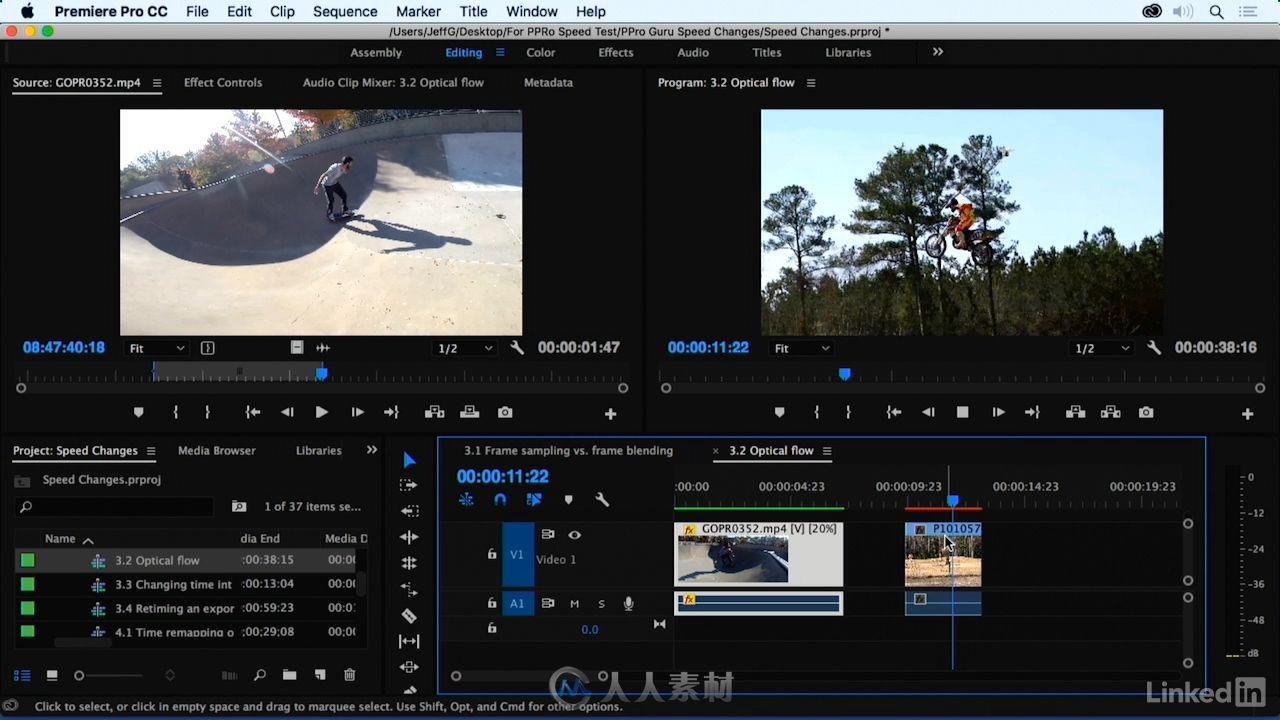The image size is (1280, 720).
Task: Toggle V1 sync lock
Action: click(547, 535)
